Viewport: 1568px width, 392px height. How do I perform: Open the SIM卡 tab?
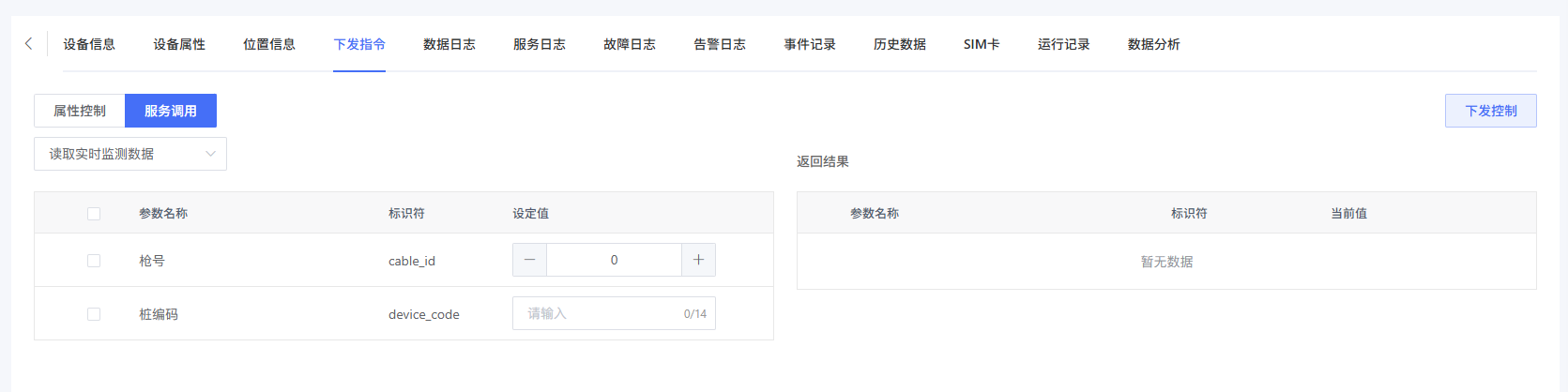tap(982, 44)
